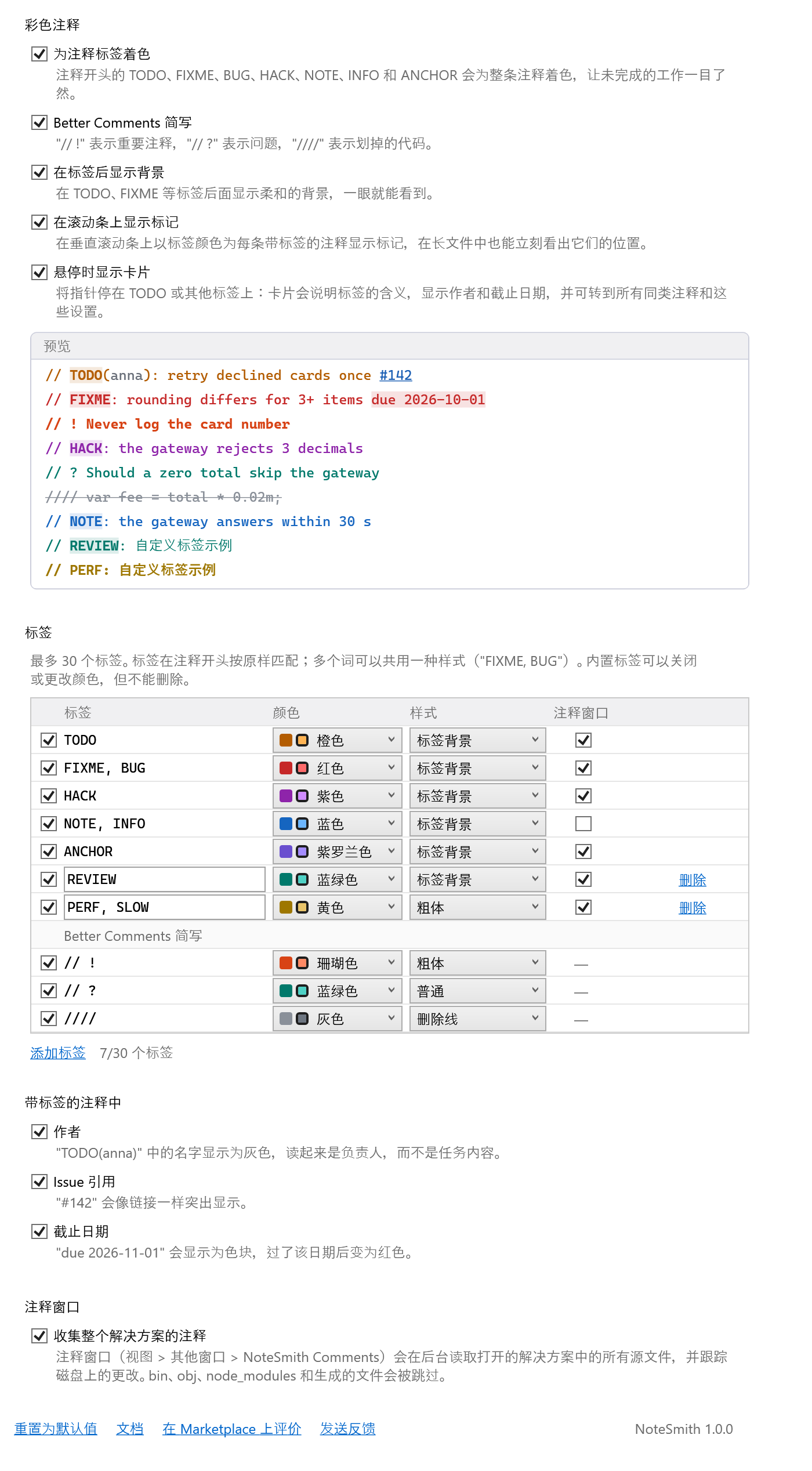The height and width of the screenshot is (1471, 812).
Task: Disable the TODO tag row checkbox
Action: coord(49,740)
